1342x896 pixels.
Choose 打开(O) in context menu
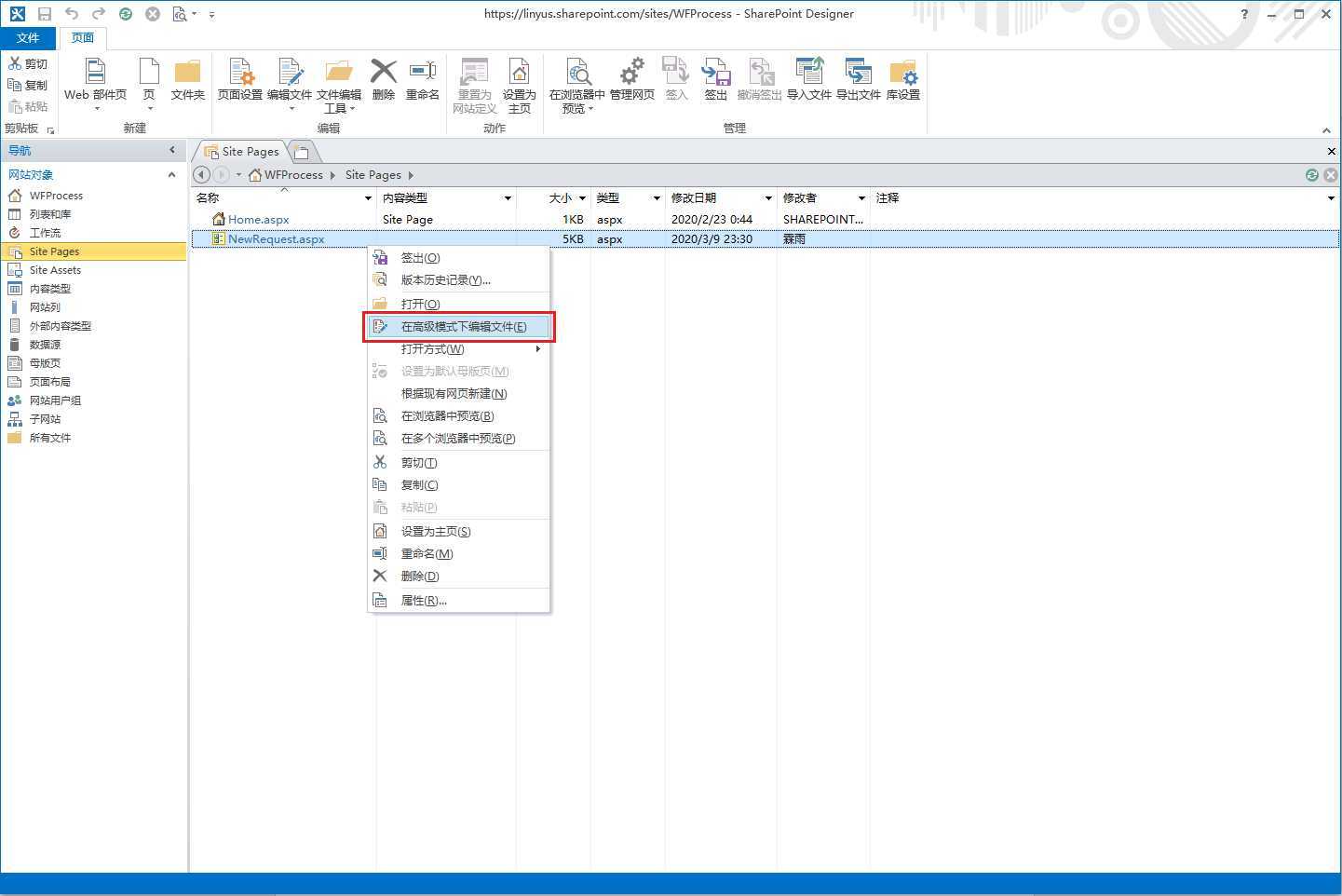(458, 305)
